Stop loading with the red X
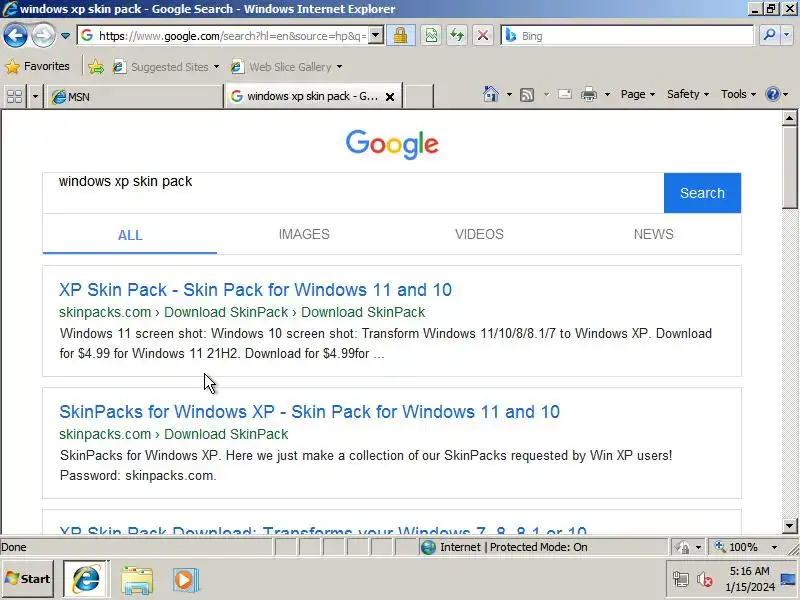The width and height of the screenshot is (800, 600). tap(483, 35)
